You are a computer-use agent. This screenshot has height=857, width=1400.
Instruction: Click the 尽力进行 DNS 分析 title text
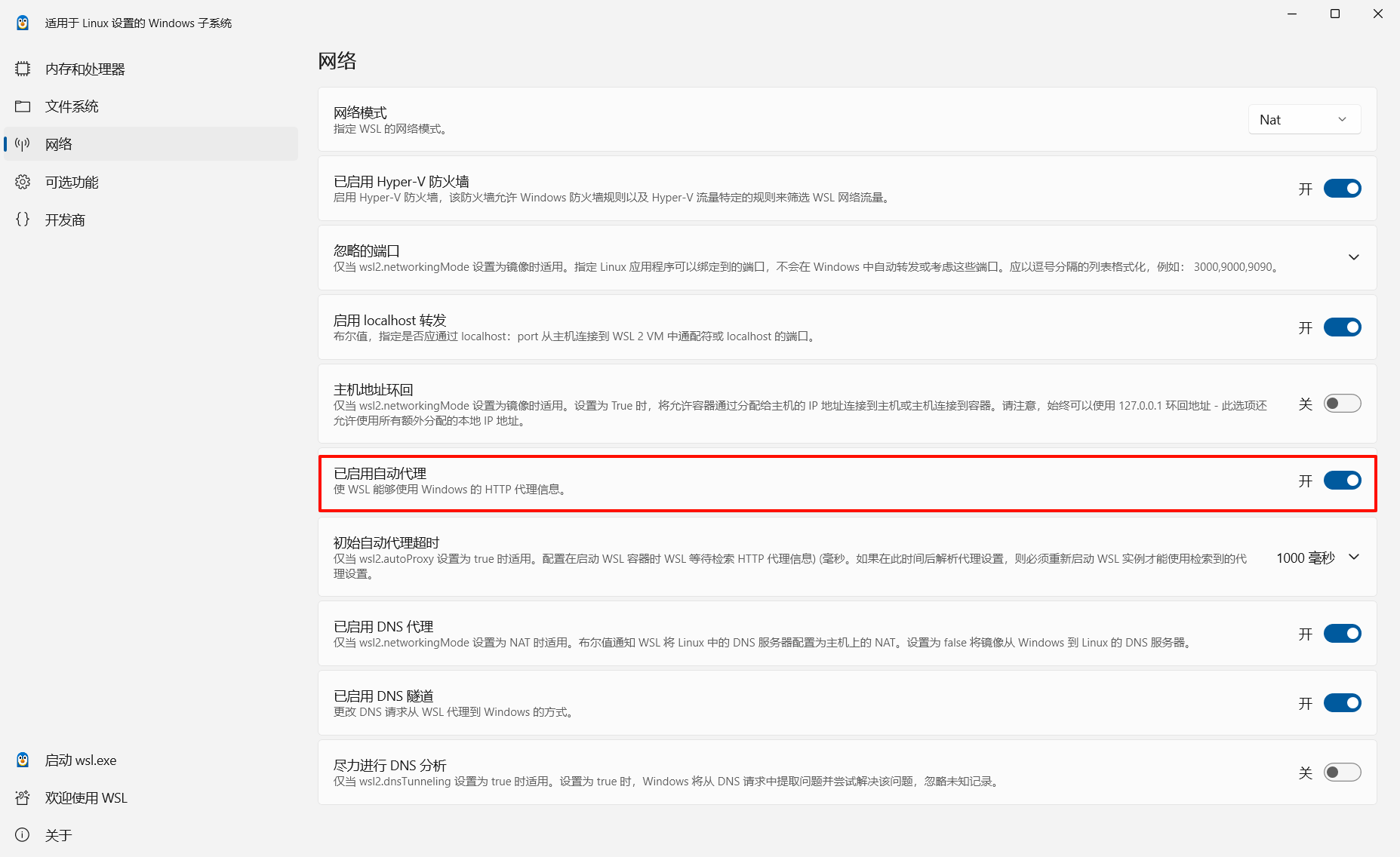click(x=390, y=765)
